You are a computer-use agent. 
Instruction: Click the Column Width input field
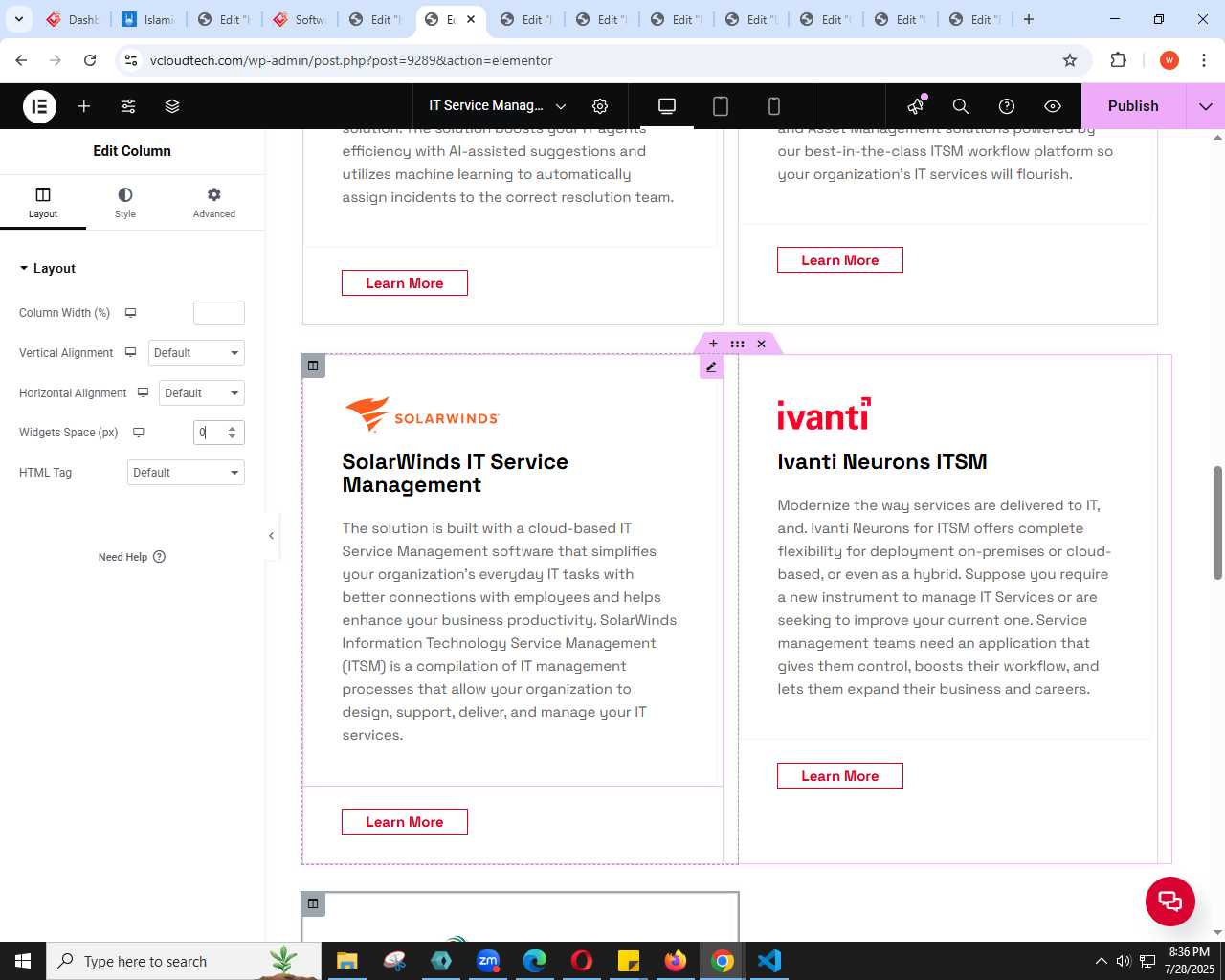(219, 313)
